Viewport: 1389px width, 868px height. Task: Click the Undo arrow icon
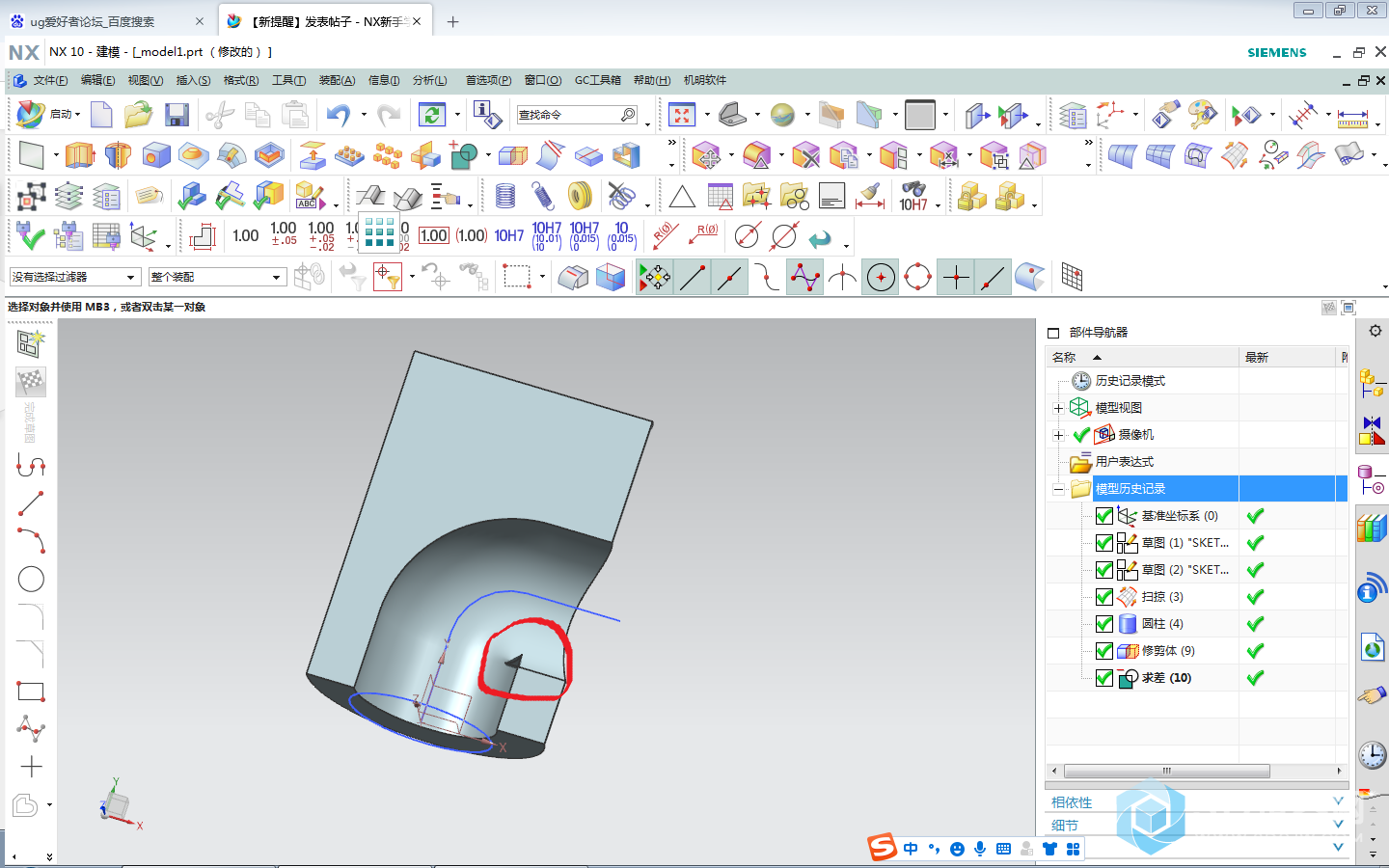click(339, 116)
